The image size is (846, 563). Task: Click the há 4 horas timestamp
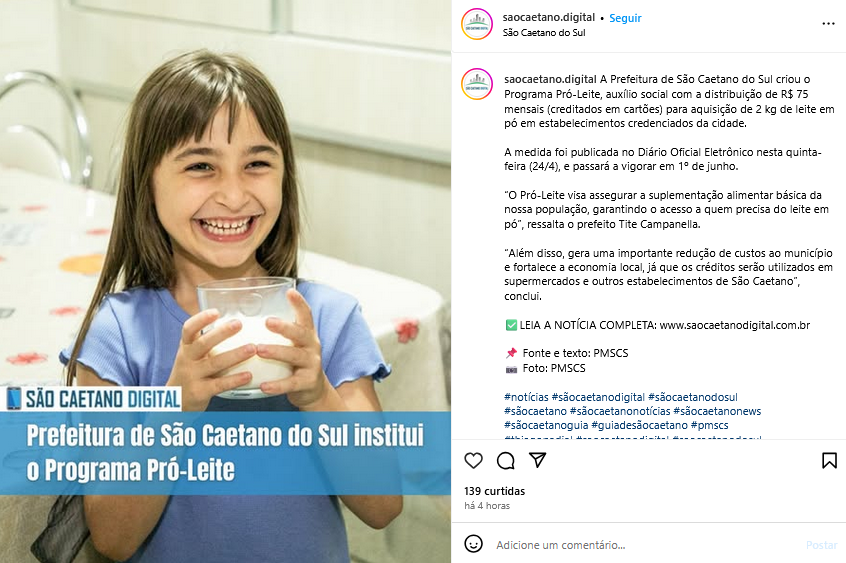487,506
